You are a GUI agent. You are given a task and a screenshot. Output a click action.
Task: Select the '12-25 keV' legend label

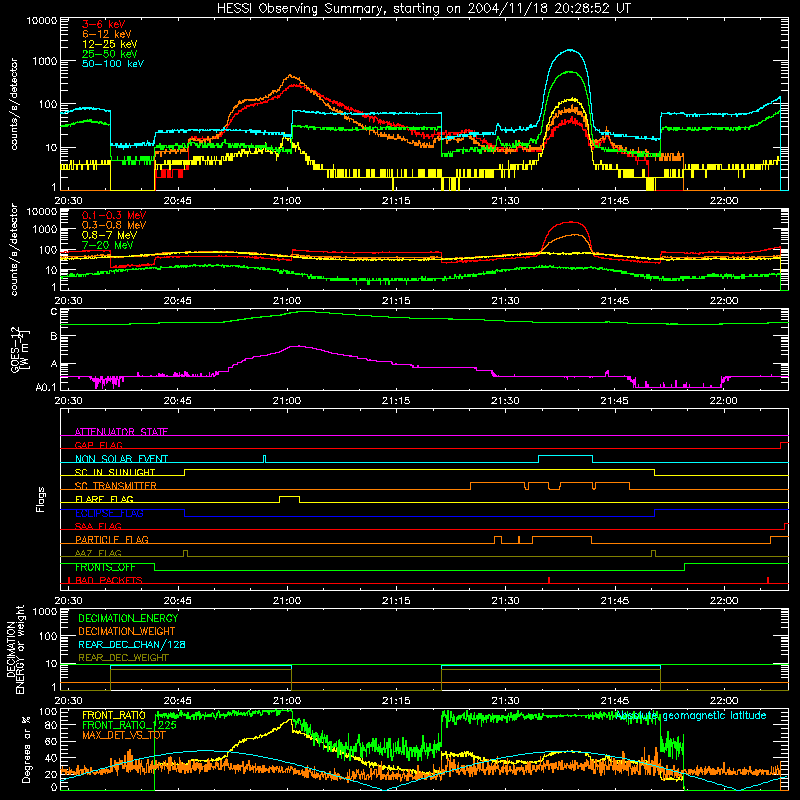pyautogui.click(x=110, y=44)
